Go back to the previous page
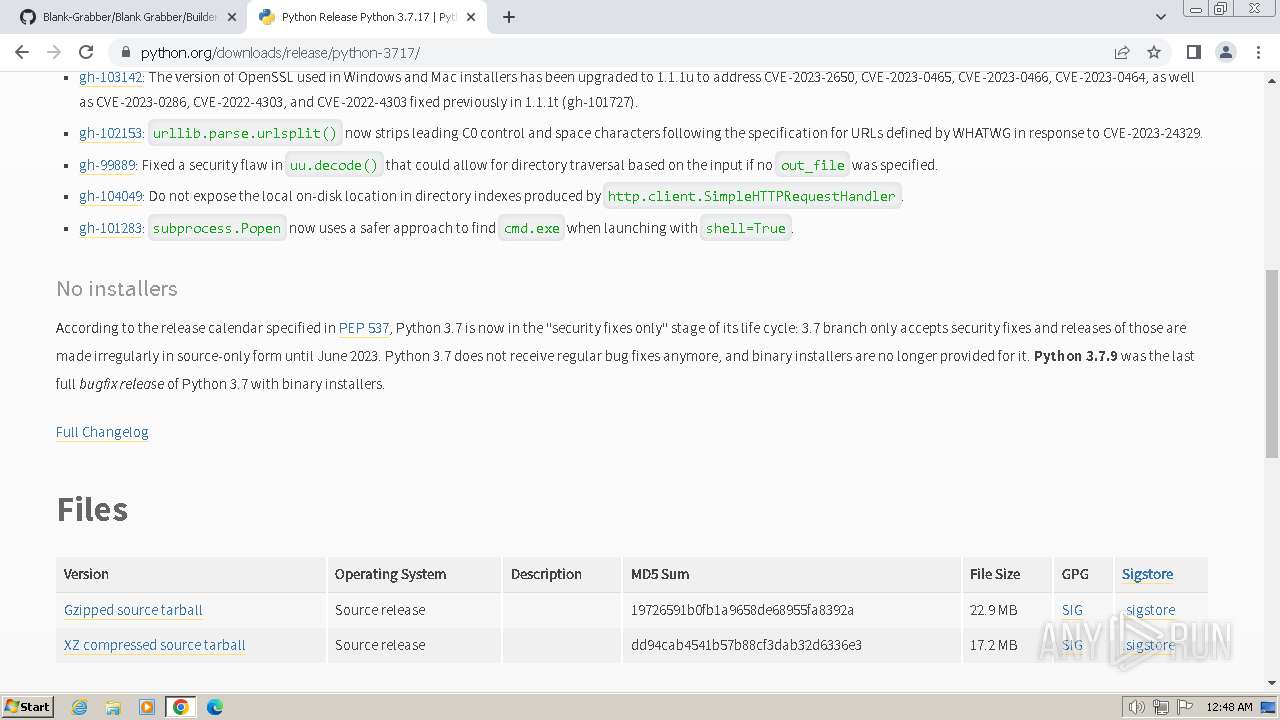This screenshot has width=1280, height=720. coord(22,52)
